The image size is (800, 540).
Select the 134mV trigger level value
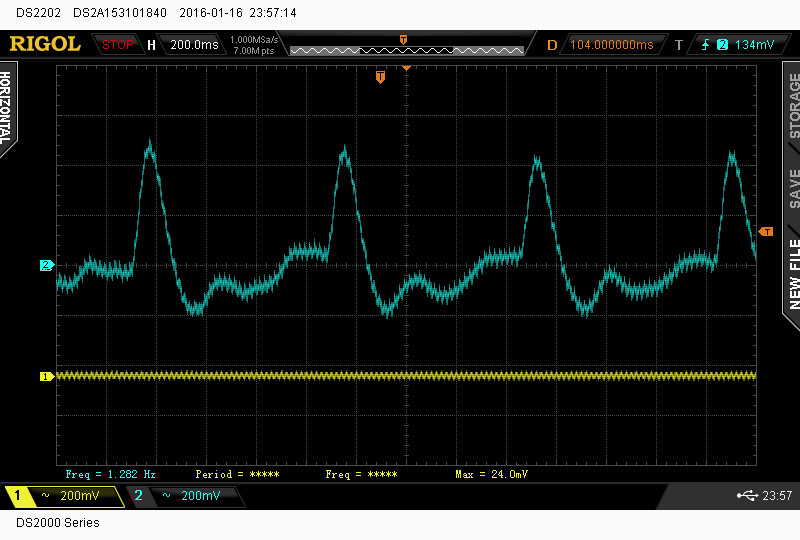tap(754, 45)
